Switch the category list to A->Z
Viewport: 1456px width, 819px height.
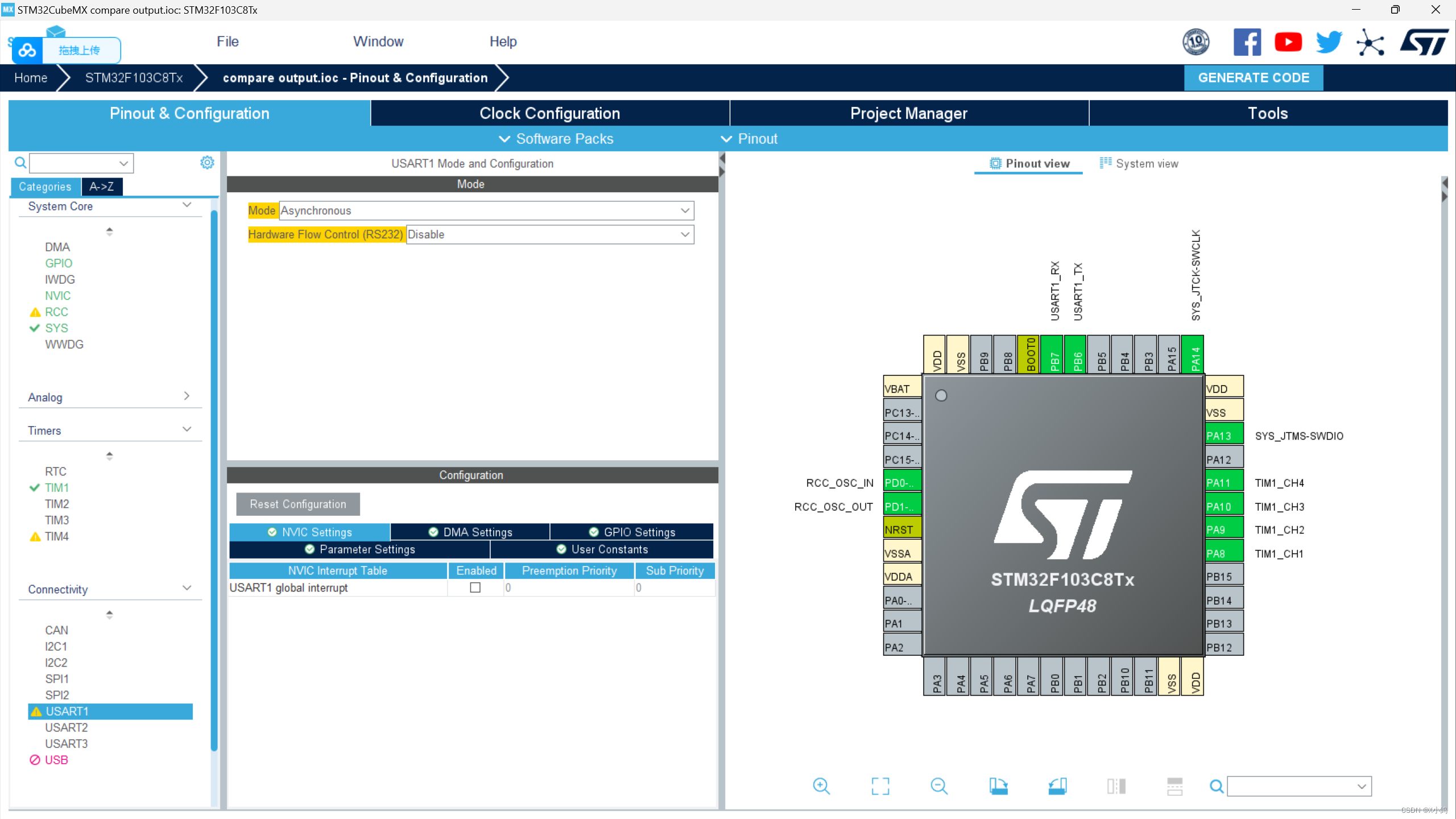point(101,187)
